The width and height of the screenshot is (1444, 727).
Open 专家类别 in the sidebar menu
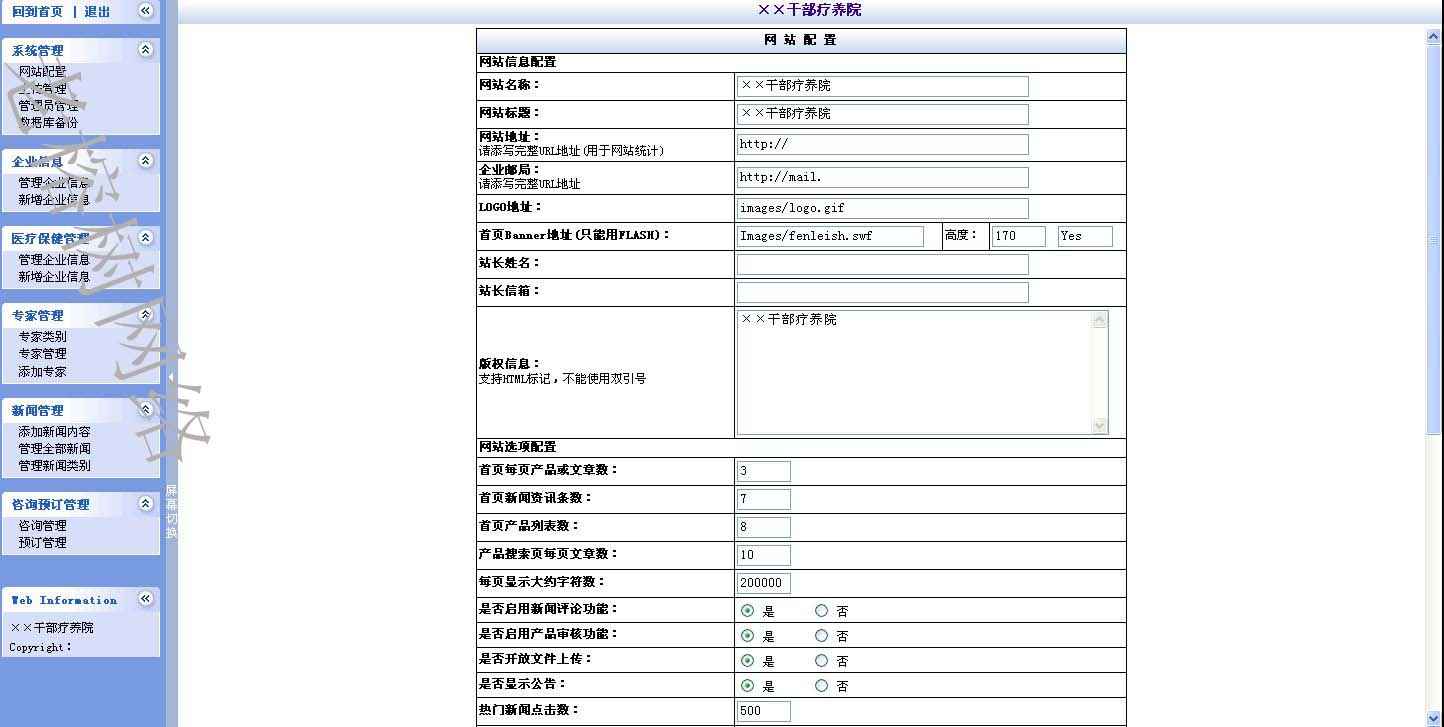42,337
